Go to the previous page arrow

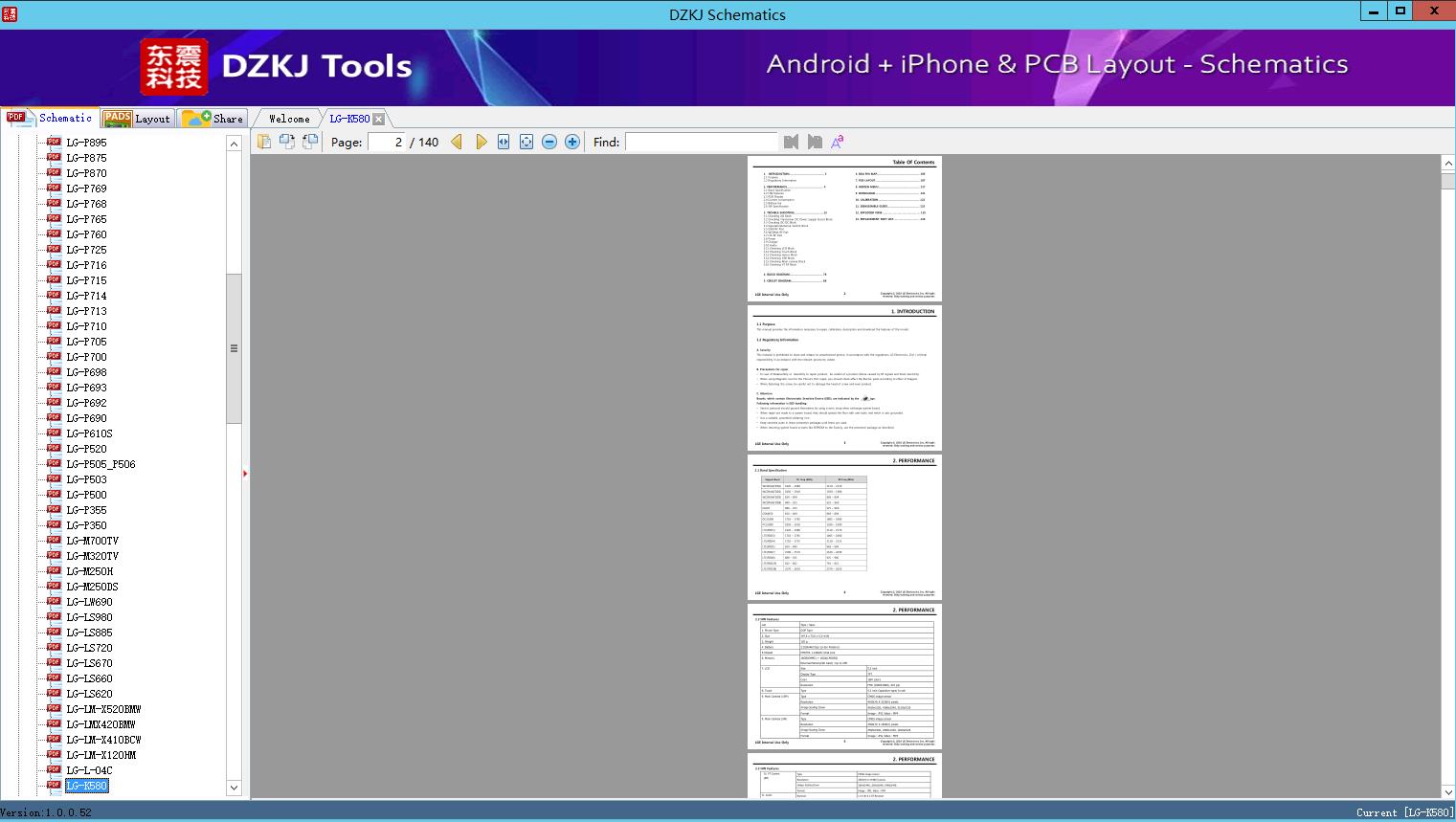click(x=457, y=142)
